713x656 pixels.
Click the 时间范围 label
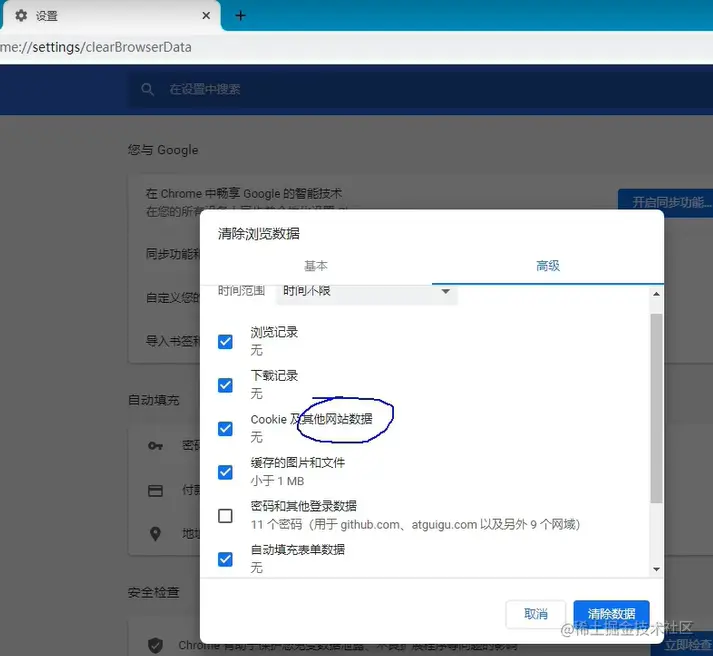point(241,290)
